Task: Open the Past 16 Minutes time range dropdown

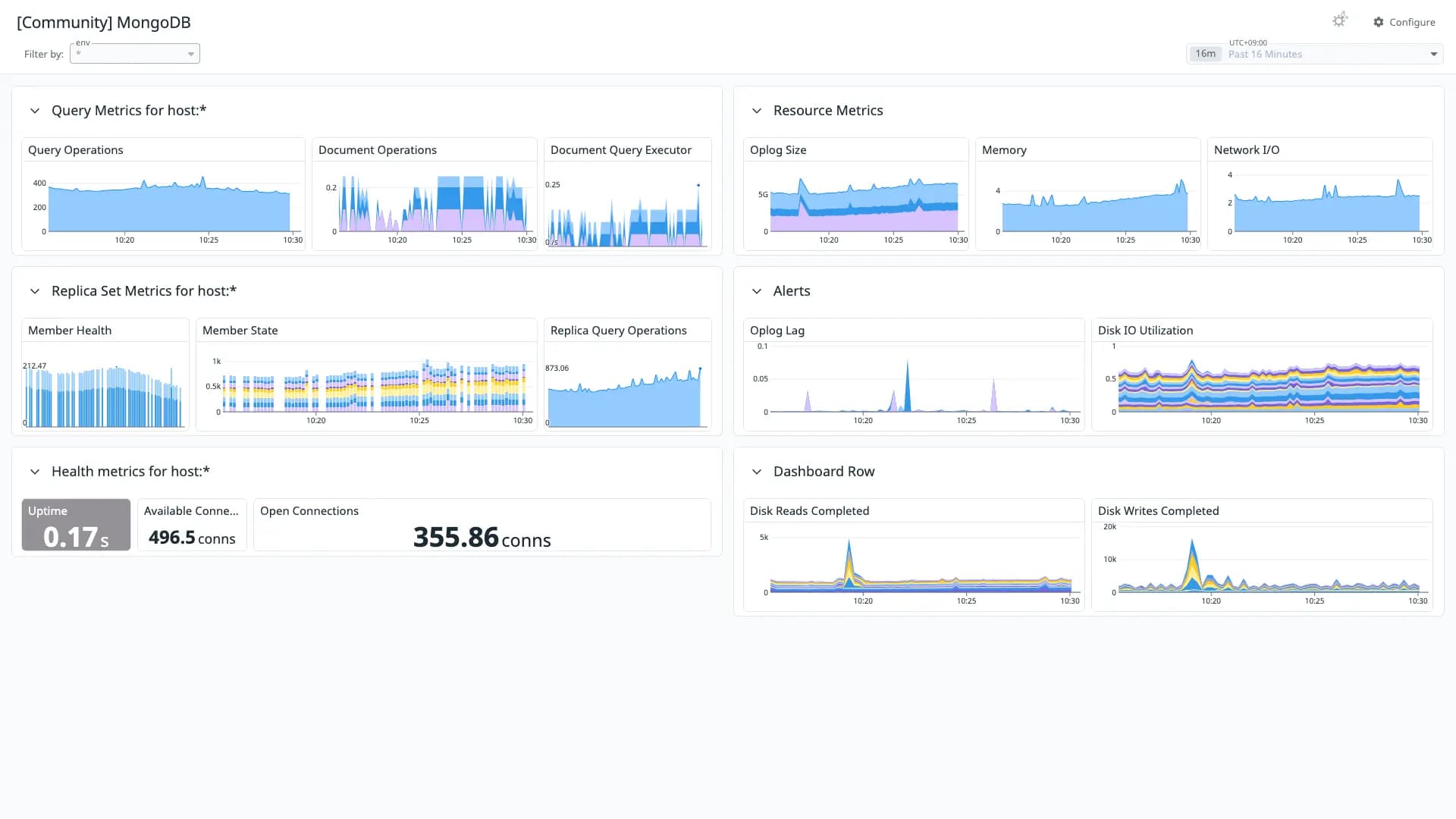Action: [x=1314, y=54]
